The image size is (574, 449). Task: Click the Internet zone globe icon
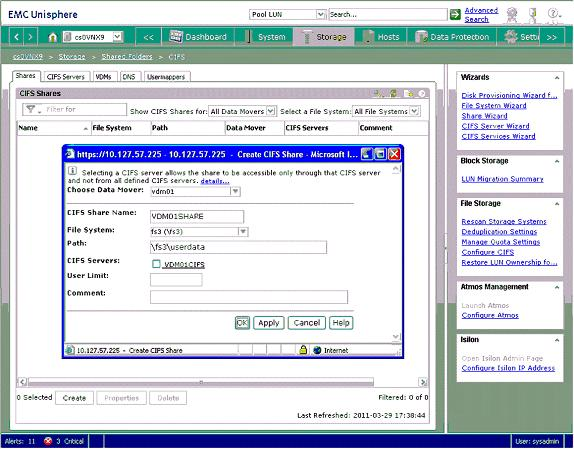(x=317, y=350)
